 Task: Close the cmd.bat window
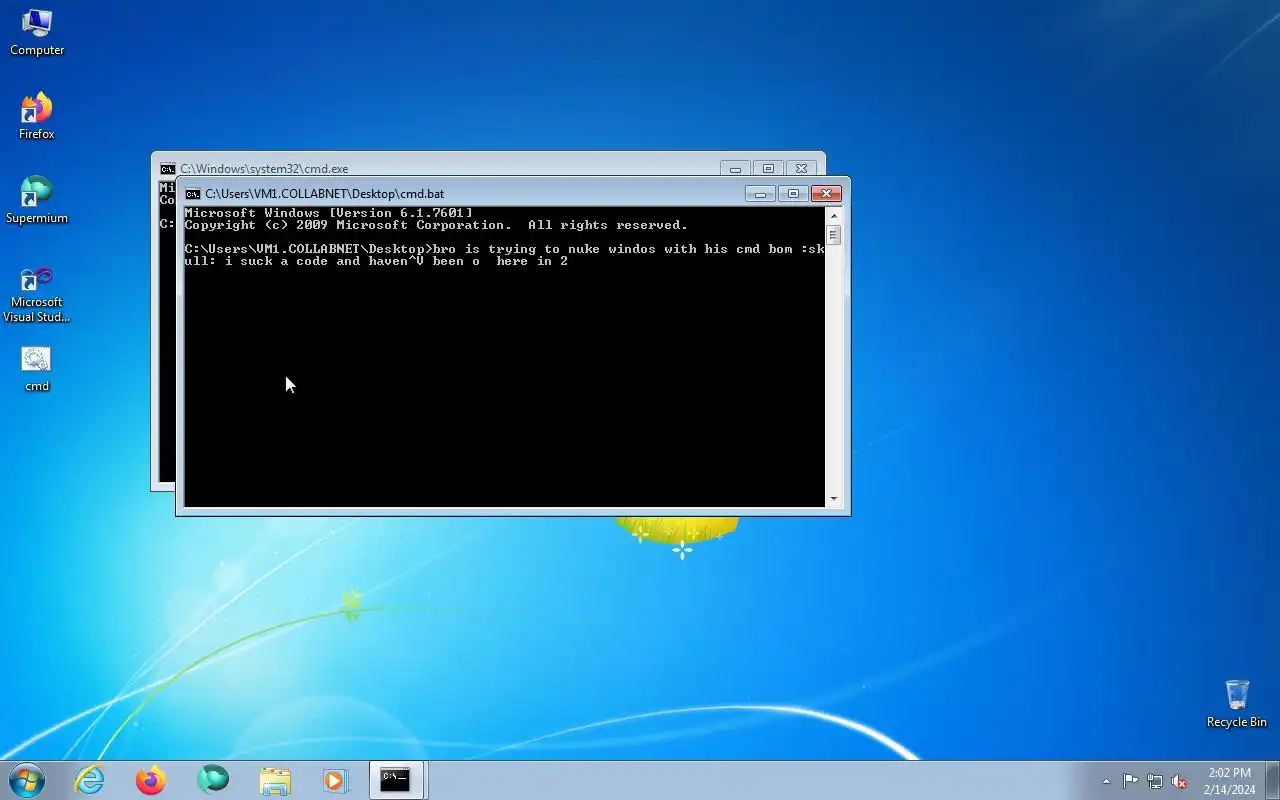(x=826, y=193)
